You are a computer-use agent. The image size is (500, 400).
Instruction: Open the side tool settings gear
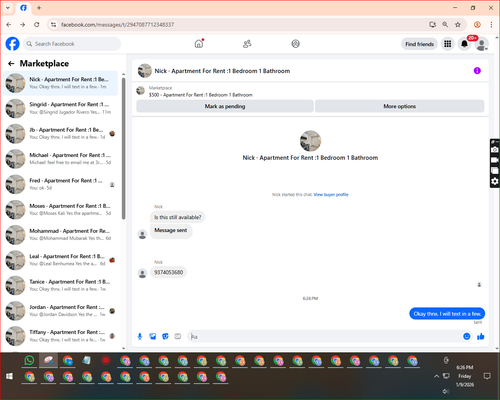[x=495, y=181]
